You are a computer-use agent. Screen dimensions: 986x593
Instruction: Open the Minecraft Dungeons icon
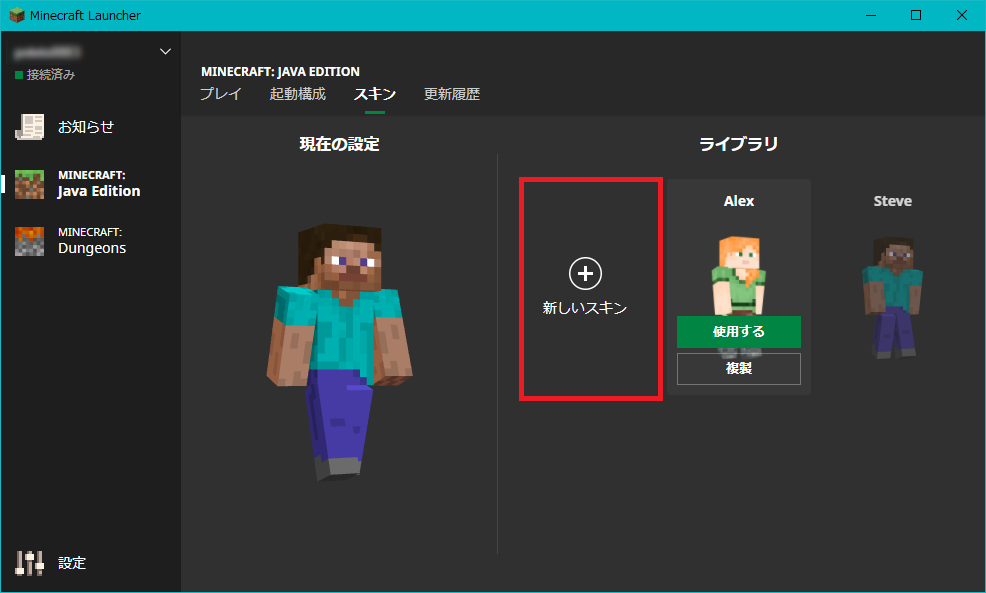[30, 241]
